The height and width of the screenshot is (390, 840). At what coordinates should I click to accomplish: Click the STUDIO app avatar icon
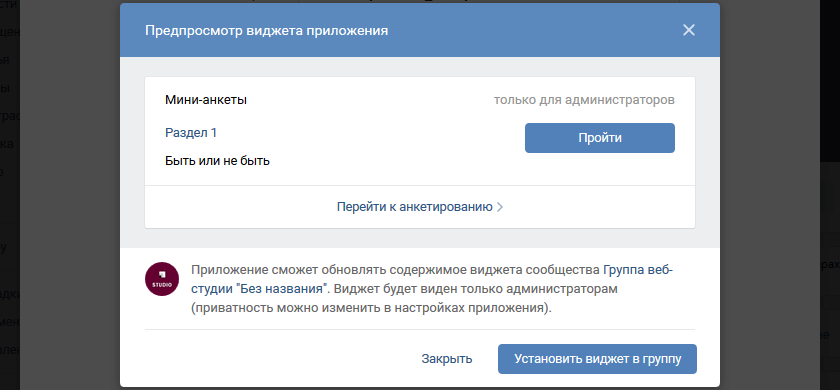162,279
